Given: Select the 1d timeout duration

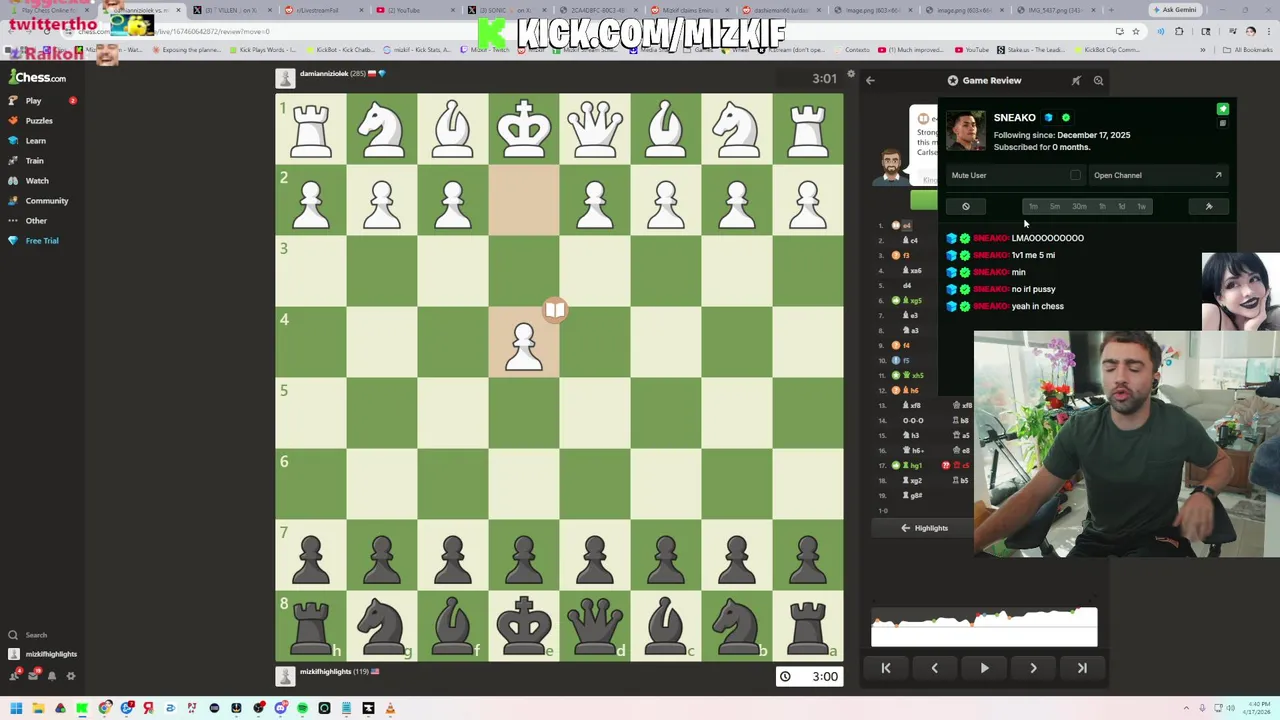Looking at the screenshot, I should 1122,206.
